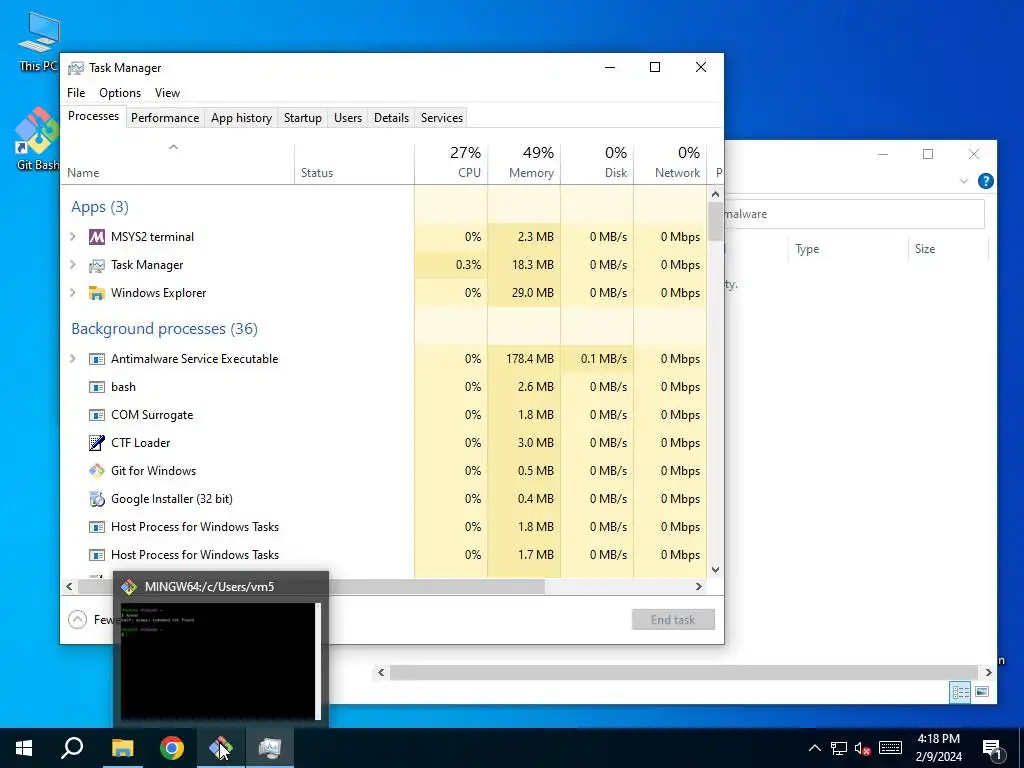Screen dimensions: 1024x768
Task: Click the Git for Windows process icon
Action: (97, 471)
